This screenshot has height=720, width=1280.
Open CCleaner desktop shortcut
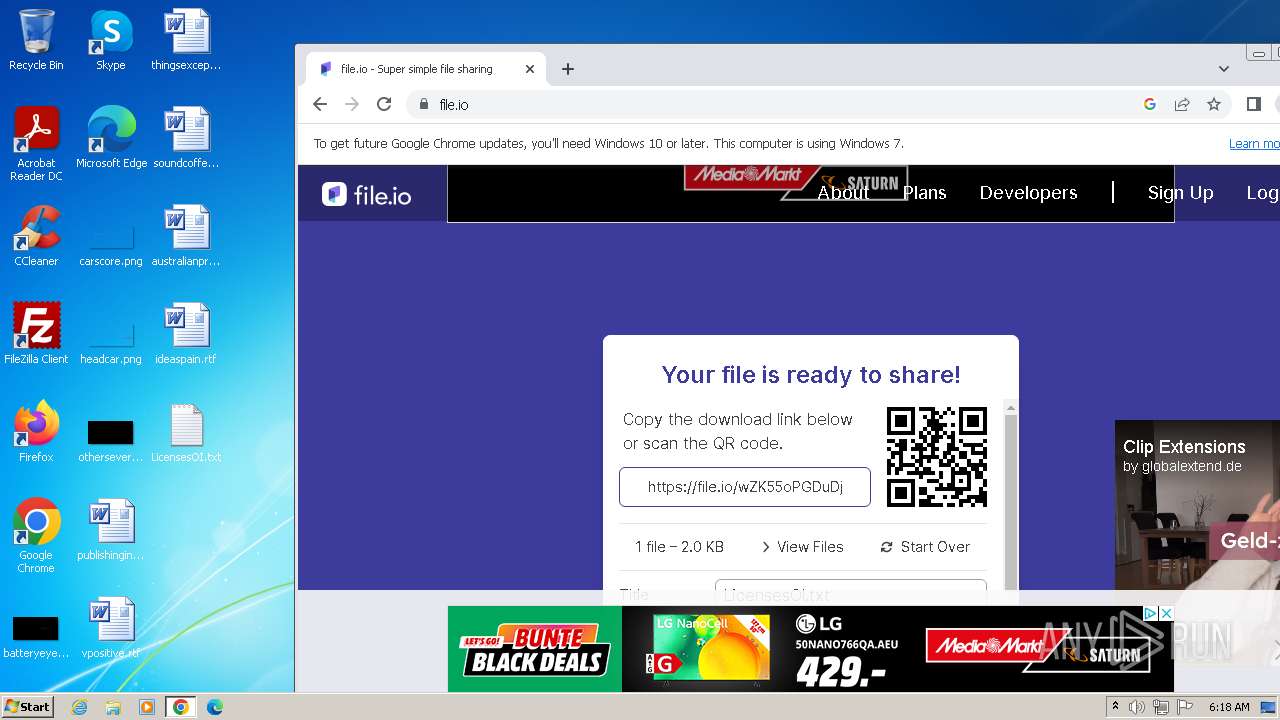coord(36,236)
